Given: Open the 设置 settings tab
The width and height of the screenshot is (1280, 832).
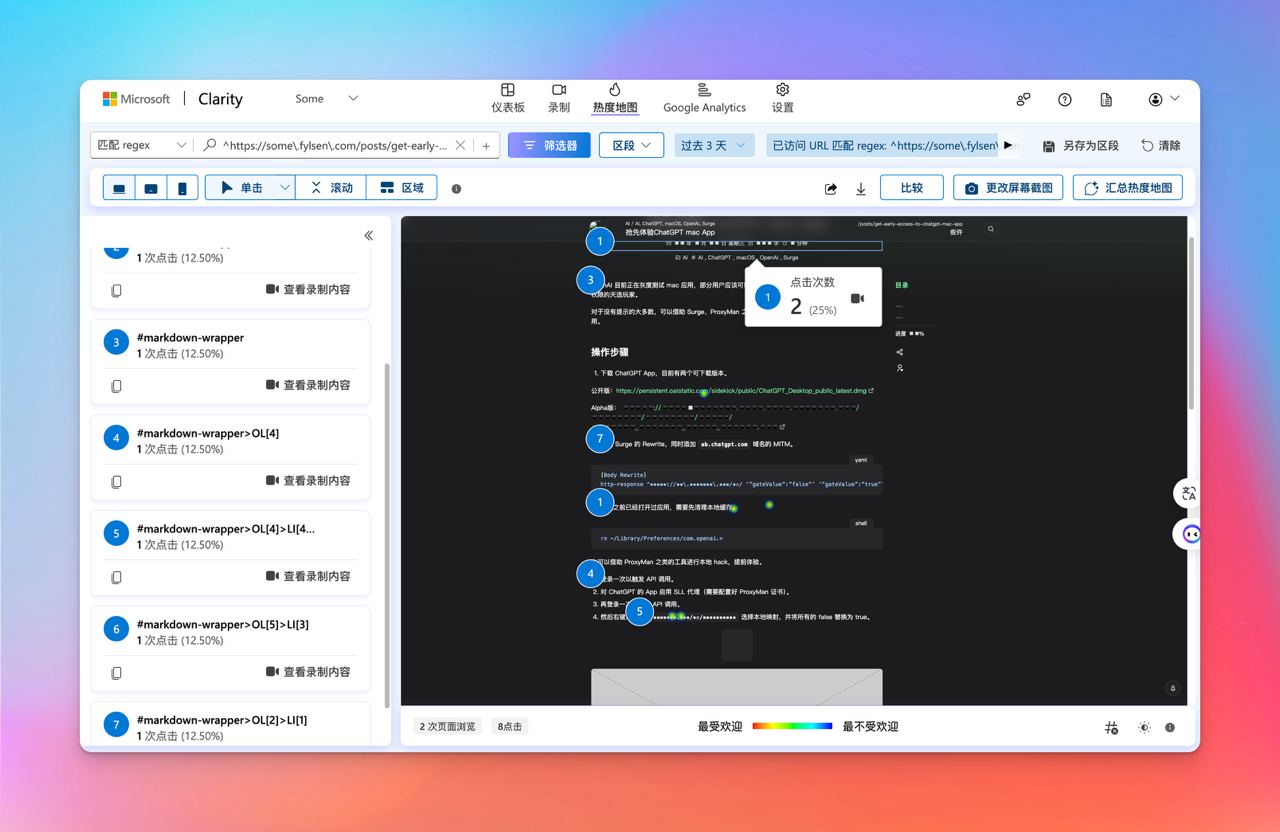Looking at the screenshot, I should (783, 98).
